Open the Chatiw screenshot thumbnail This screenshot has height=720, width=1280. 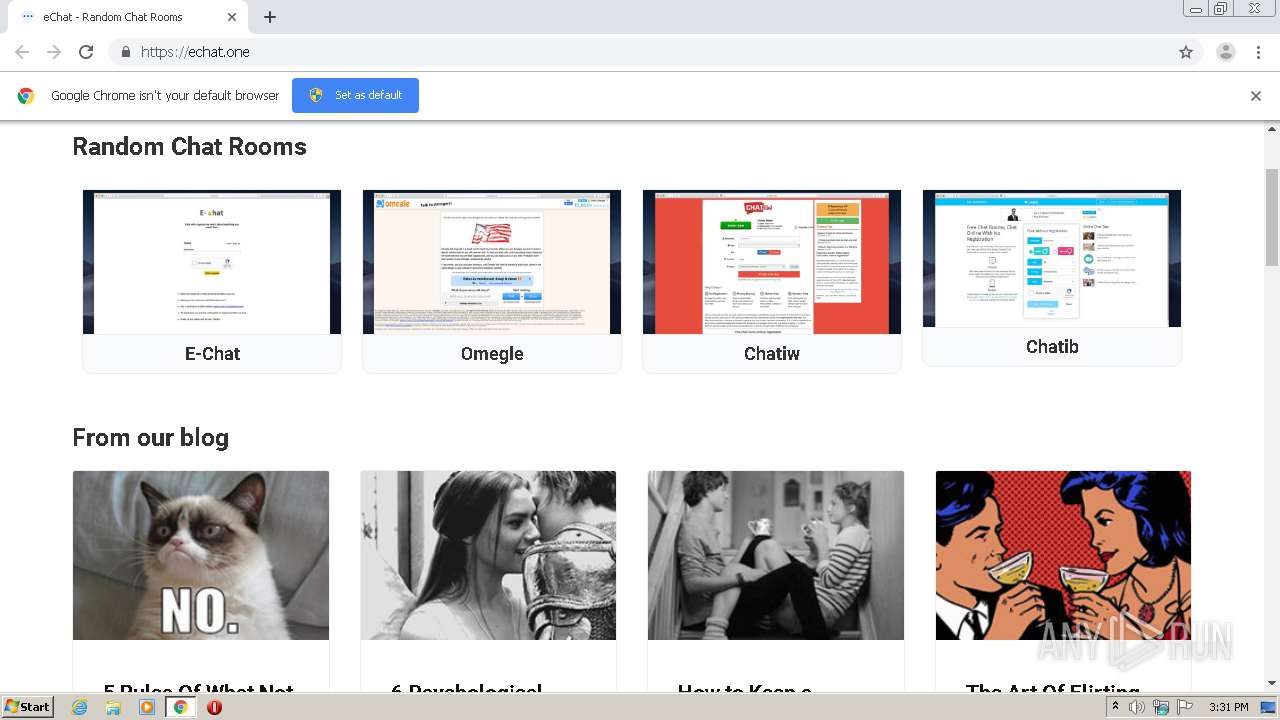772,262
